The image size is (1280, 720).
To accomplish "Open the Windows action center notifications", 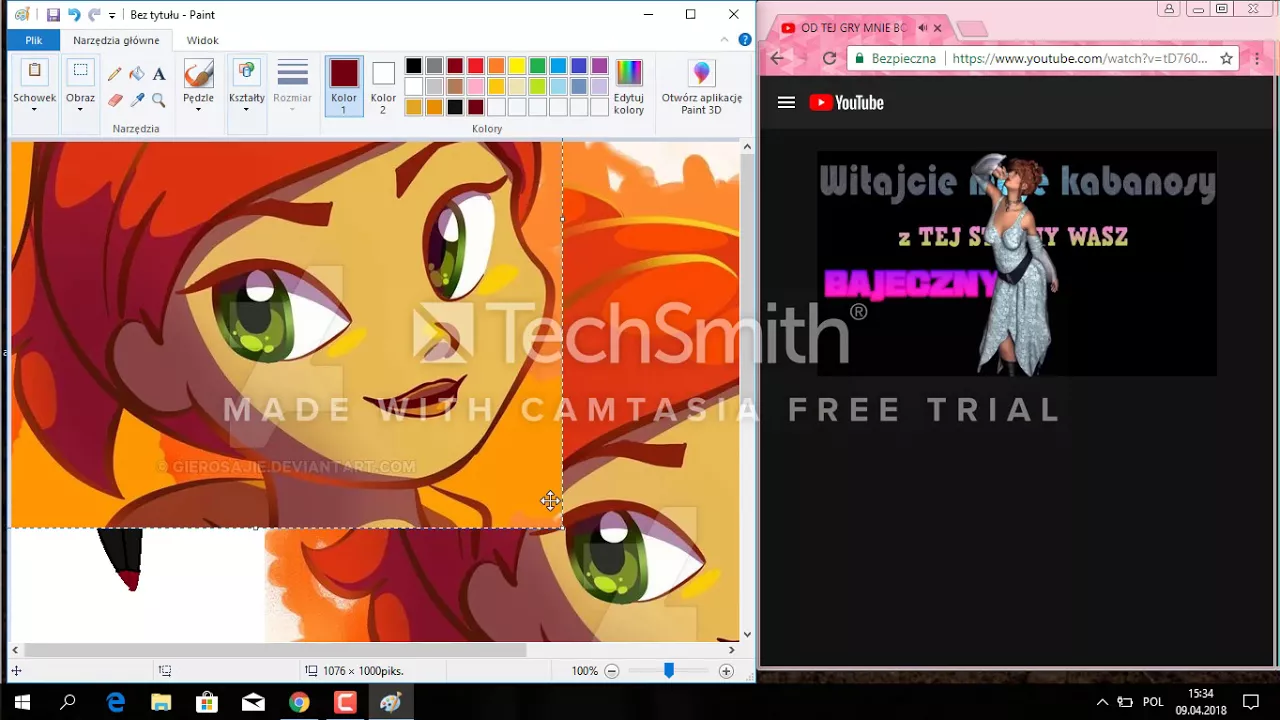I will pyautogui.click(x=1250, y=702).
